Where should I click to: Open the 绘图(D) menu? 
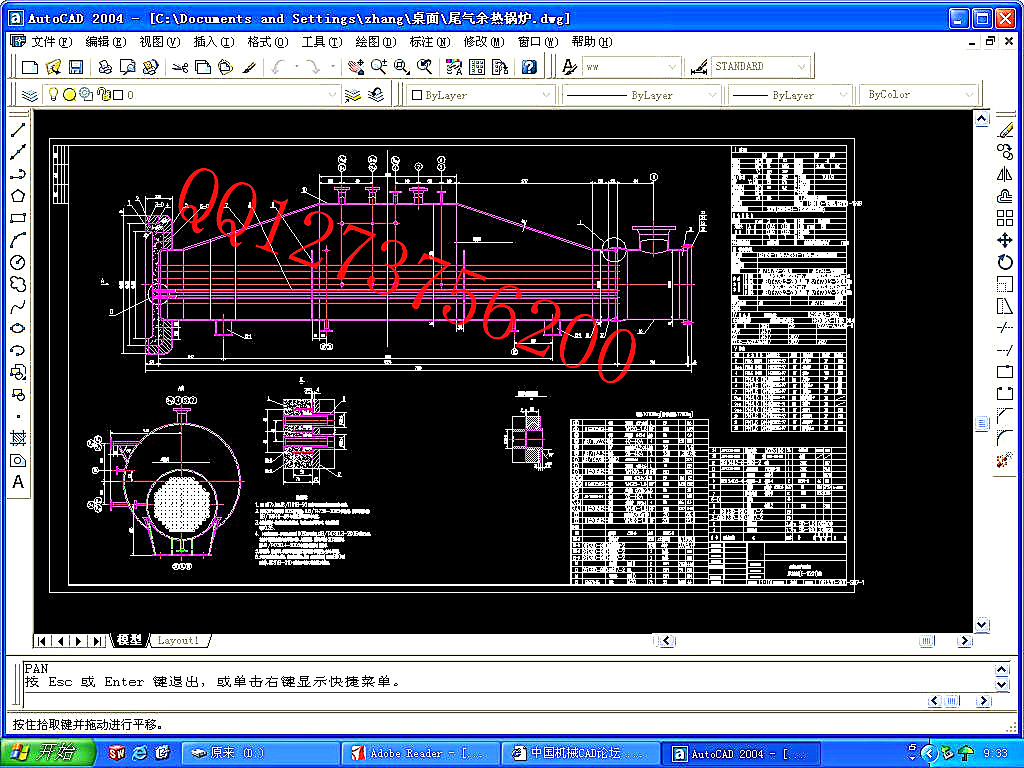pyautogui.click(x=376, y=42)
